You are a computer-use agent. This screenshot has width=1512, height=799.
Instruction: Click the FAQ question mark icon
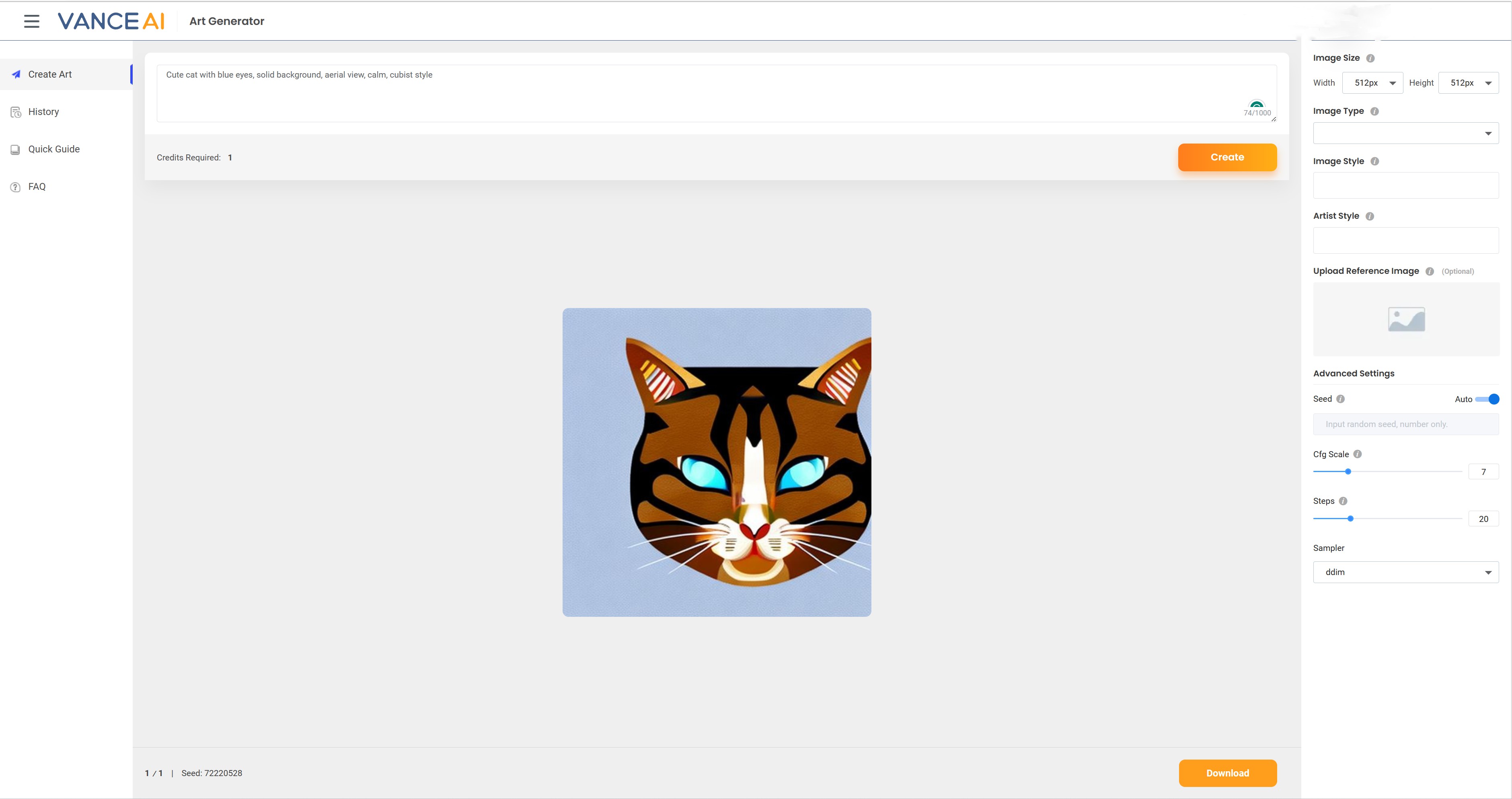[x=16, y=187]
